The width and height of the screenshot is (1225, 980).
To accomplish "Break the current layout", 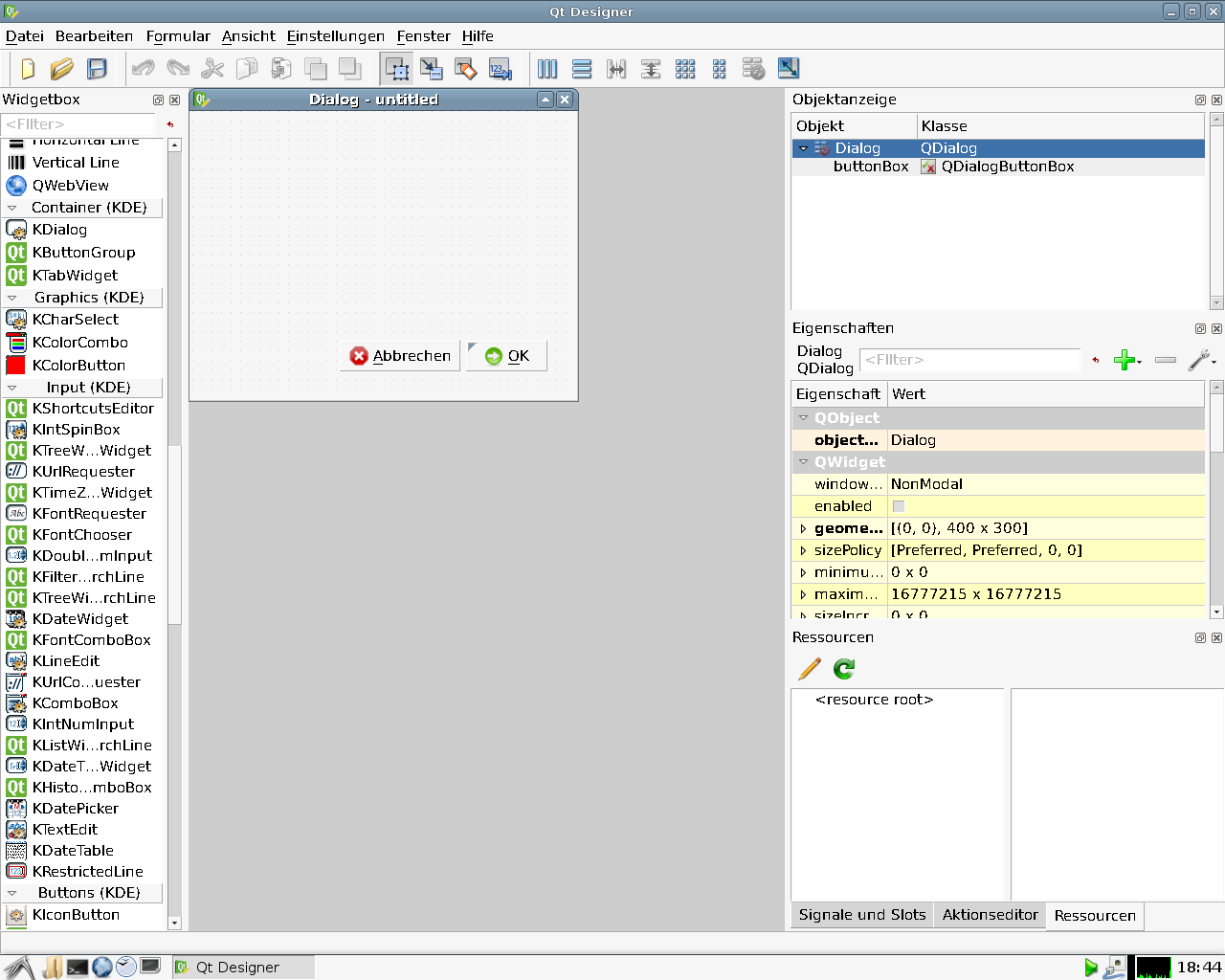I will tap(754, 69).
